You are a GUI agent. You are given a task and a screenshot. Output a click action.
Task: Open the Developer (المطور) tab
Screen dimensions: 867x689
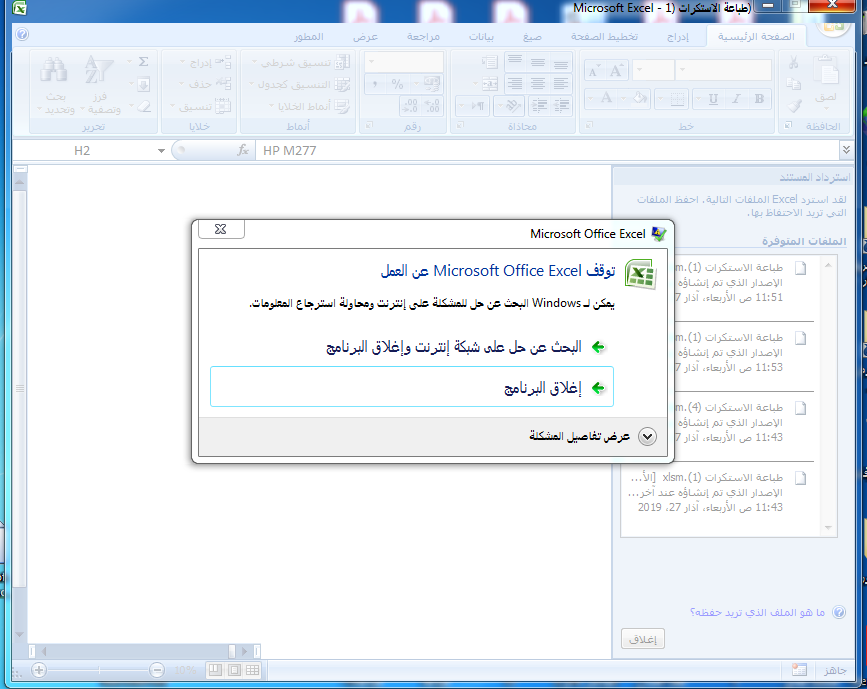tap(309, 36)
